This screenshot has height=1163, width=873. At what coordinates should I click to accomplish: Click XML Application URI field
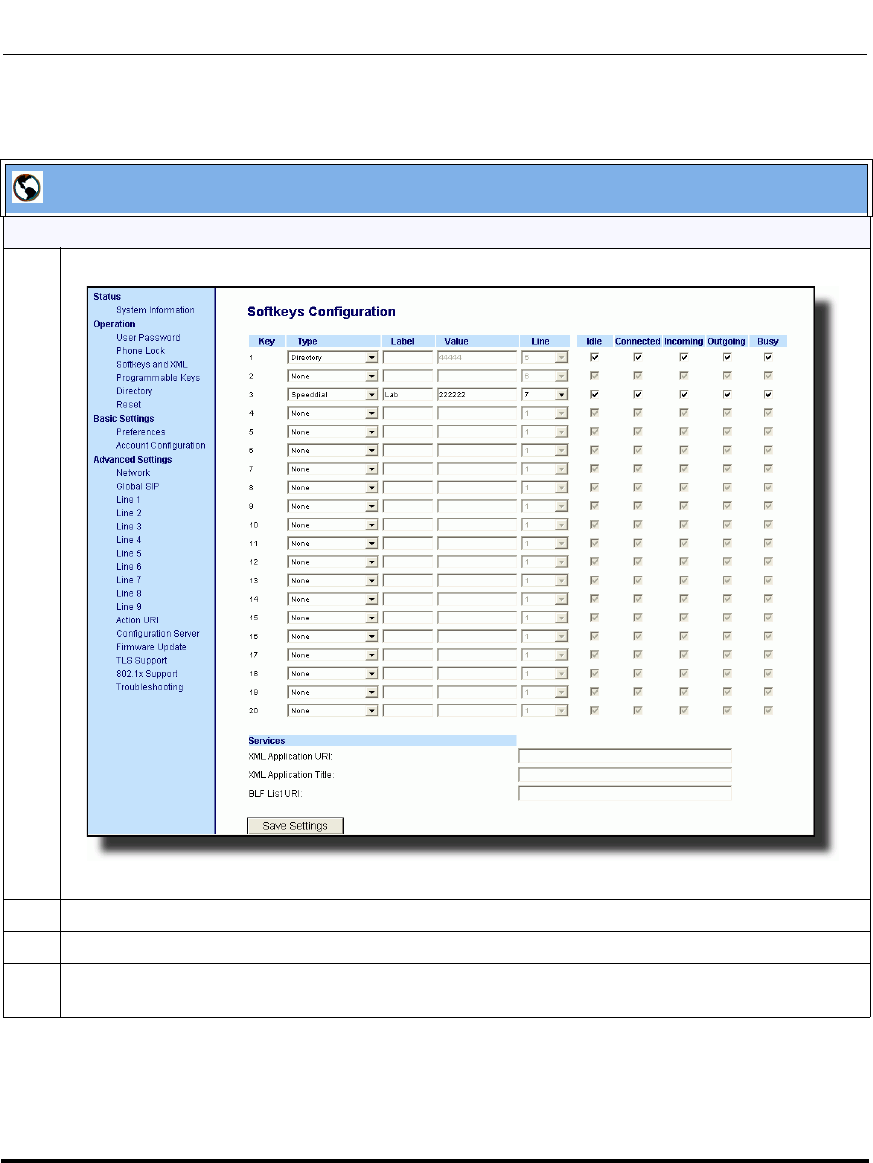pyautogui.click(x=625, y=757)
